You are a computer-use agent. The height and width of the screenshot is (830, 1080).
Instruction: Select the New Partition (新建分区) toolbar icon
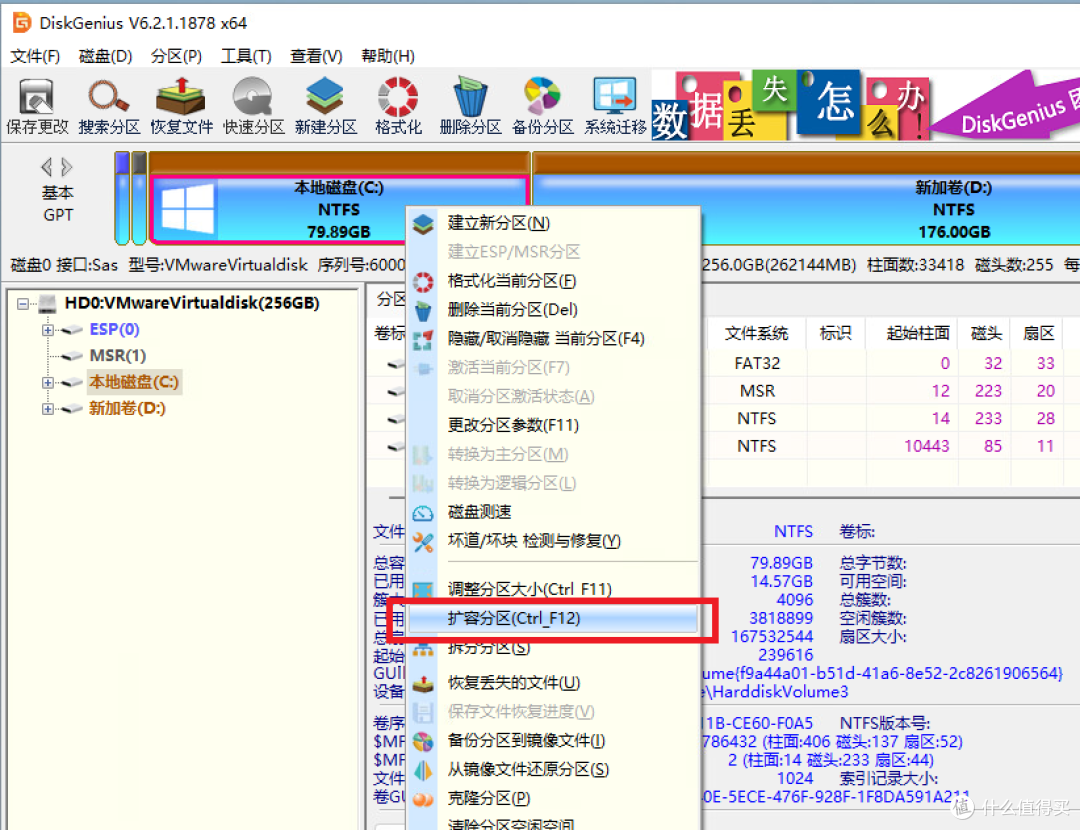[326, 107]
